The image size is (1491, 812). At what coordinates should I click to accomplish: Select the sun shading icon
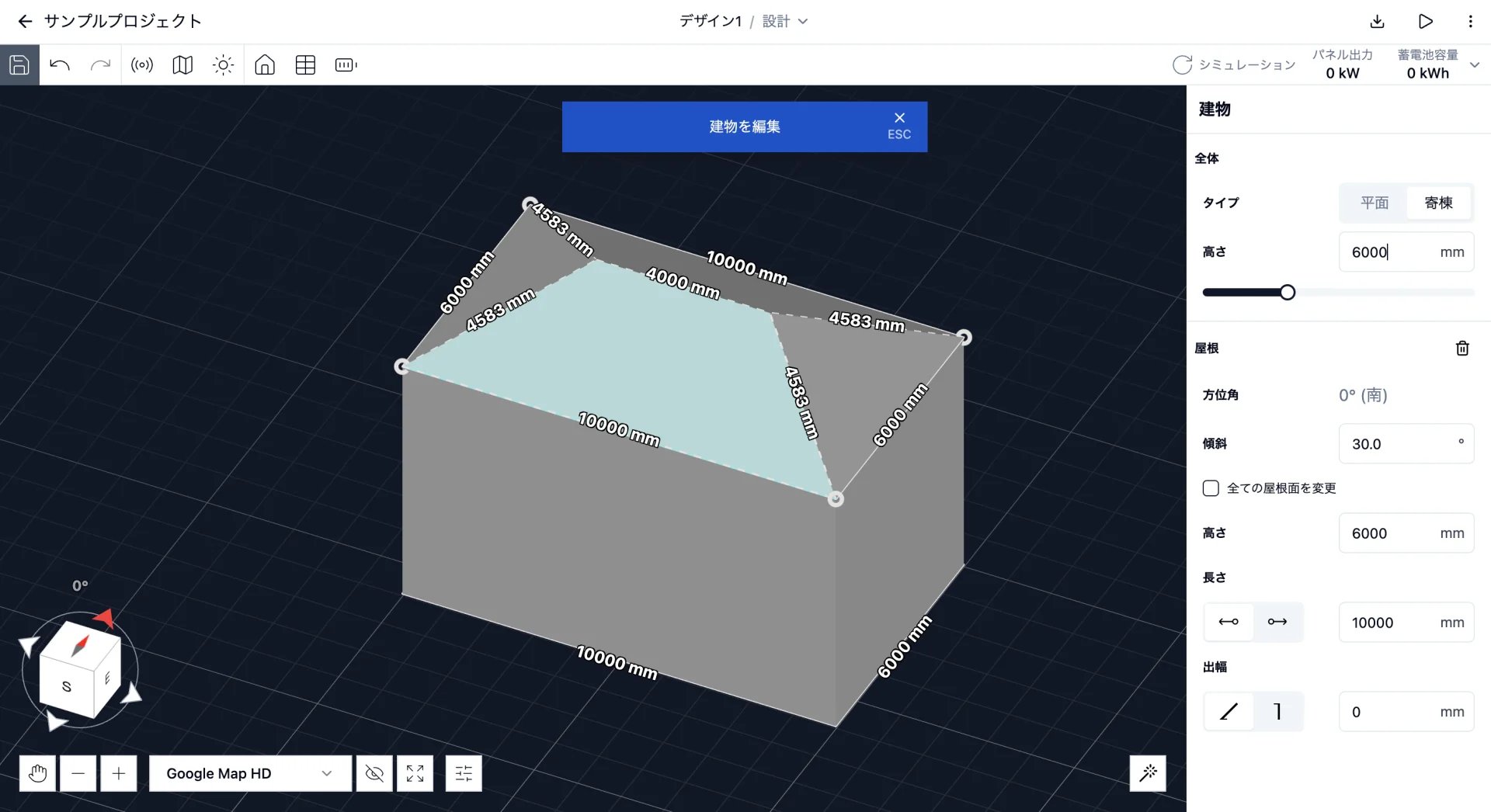pyautogui.click(x=223, y=65)
